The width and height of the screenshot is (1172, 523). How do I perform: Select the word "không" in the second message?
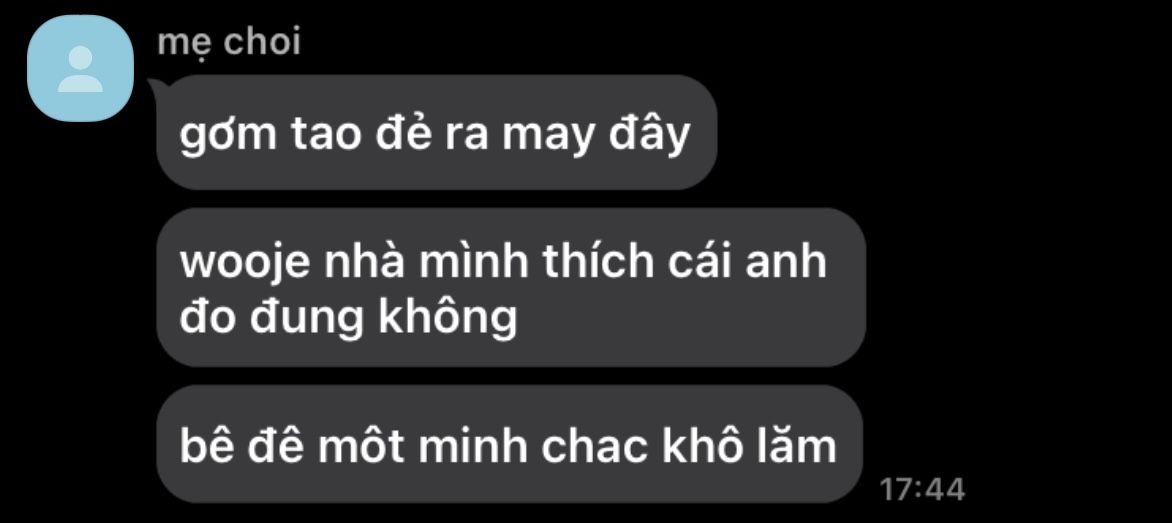[448, 318]
